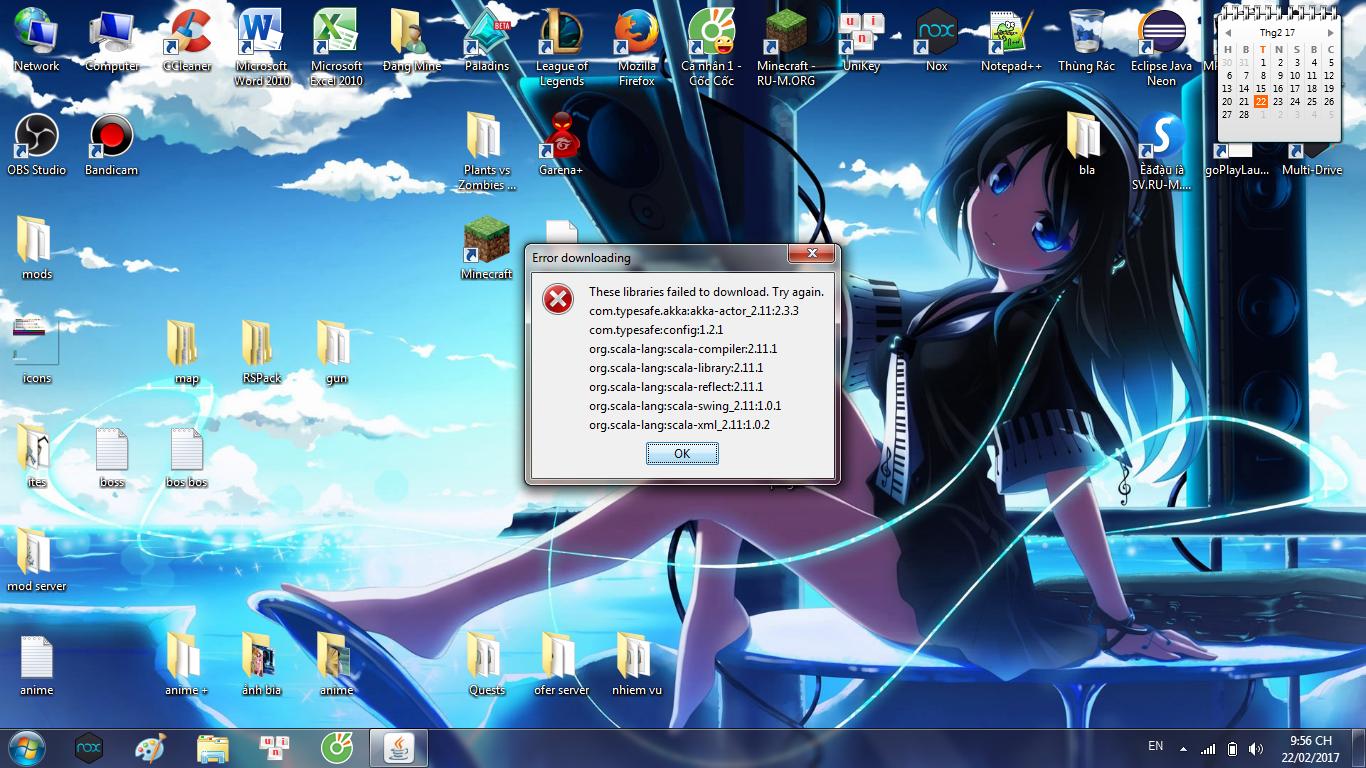Click the EN language indicator
The height and width of the screenshot is (768, 1366).
[x=1155, y=746]
